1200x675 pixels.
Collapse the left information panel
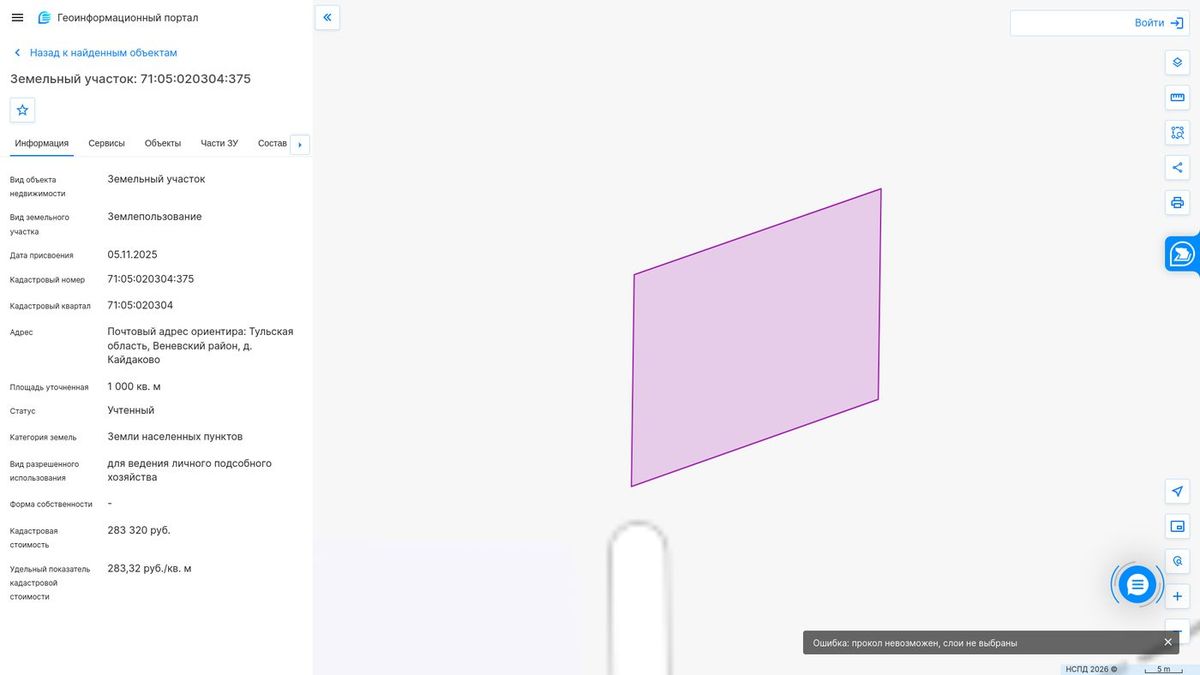(x=327, y=17)
